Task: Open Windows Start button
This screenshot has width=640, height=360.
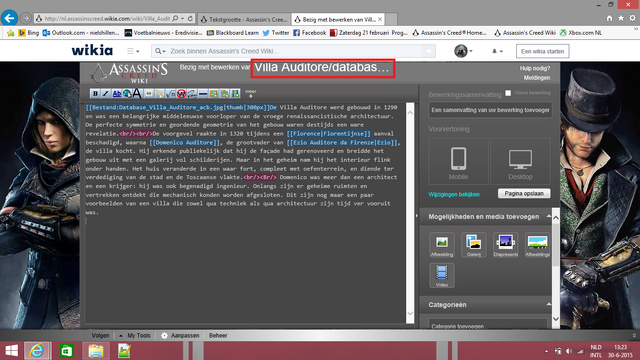Action: click(x=11, y=351)
